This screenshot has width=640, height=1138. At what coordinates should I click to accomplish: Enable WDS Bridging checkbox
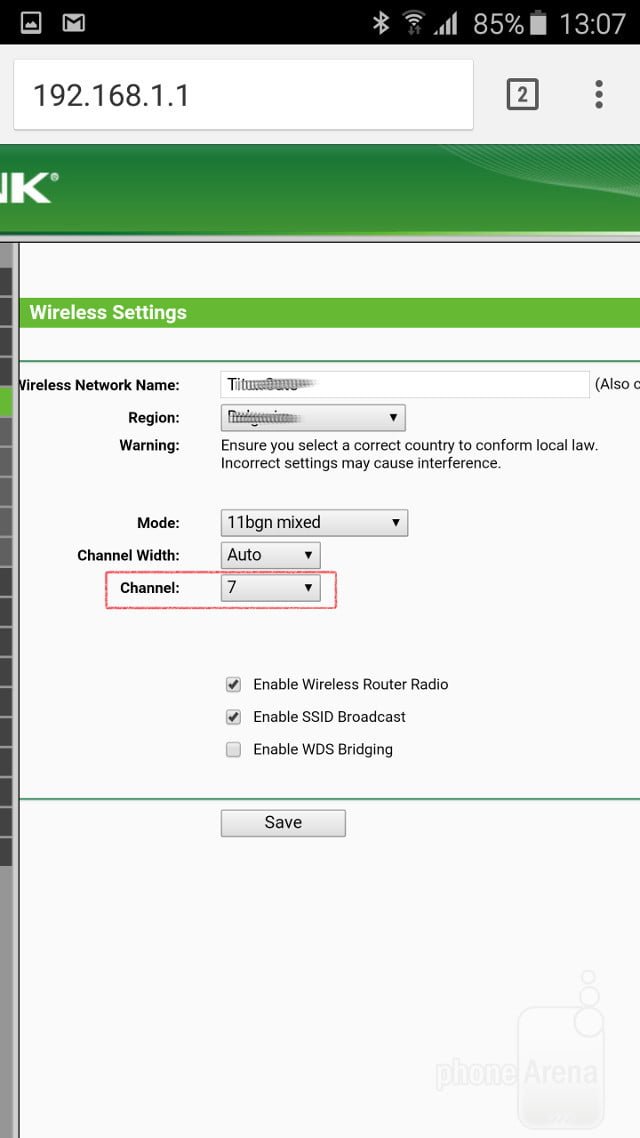[x=233, y=749]
